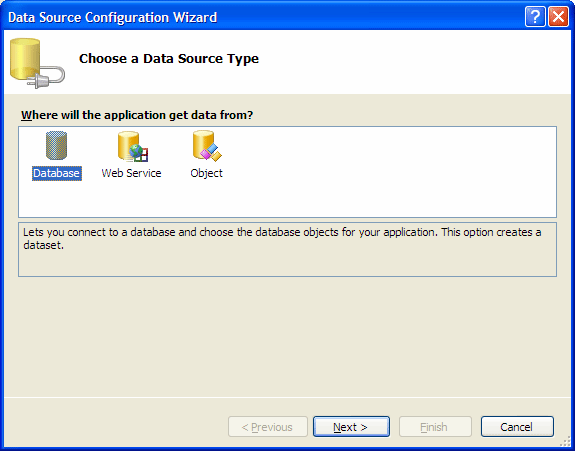Click the Database text label
Image resolution: width=575 pixels, height=451 pixels.
pyautogui.click(x=56, y=173)
